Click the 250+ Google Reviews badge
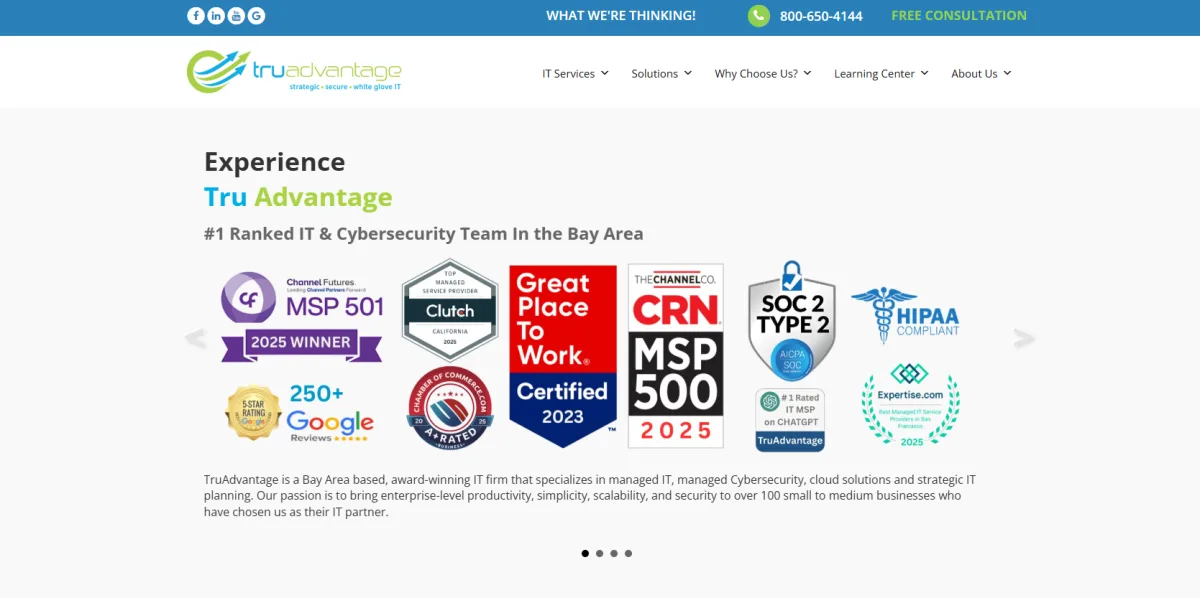 (300, 413)
